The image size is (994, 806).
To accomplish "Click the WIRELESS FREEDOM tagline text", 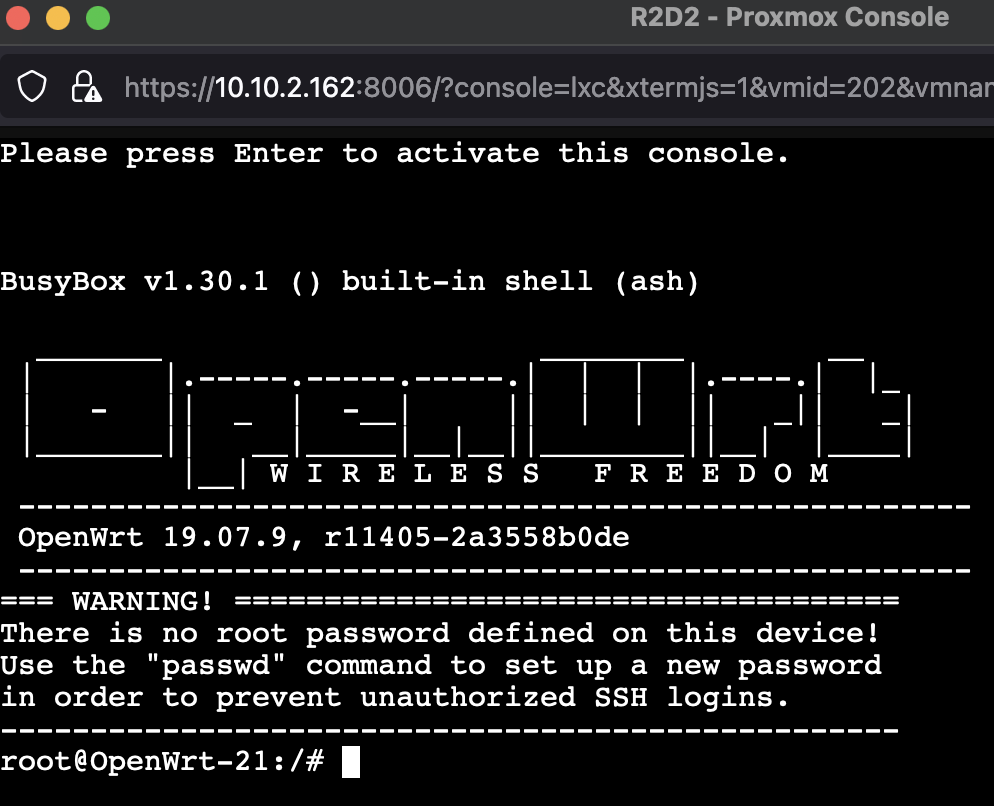I will pyautogui.click(x=549, y=474).
